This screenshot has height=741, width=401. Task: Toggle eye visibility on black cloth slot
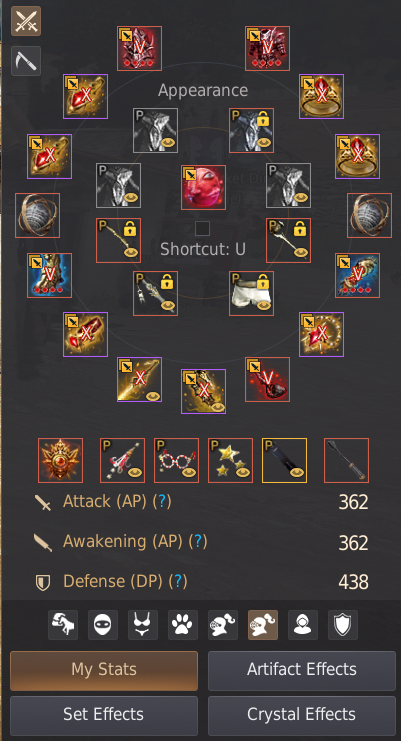click(x=297, y=473)
